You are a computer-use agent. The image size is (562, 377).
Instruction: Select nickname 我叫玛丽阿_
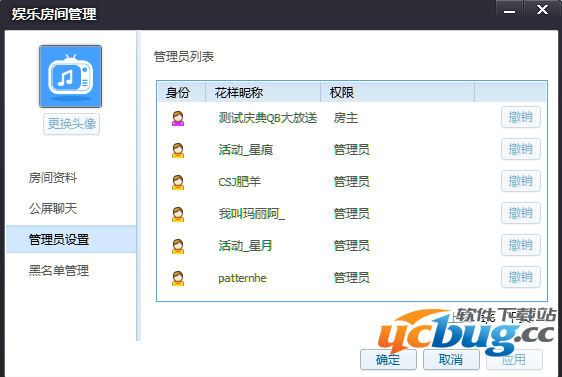[252, 214]
